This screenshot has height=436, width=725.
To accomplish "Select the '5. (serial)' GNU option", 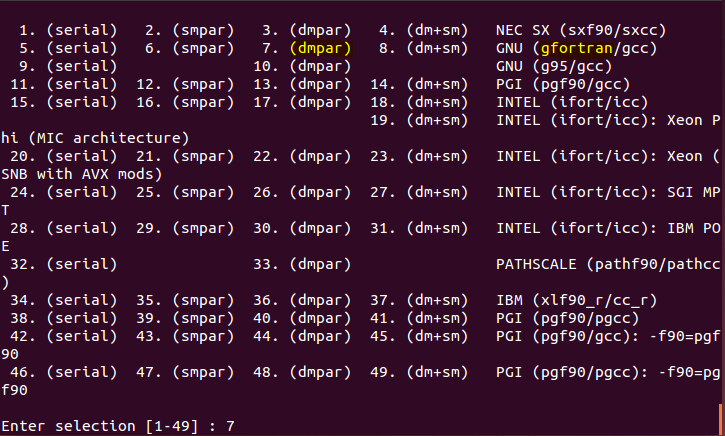I will tap(68, 49).
